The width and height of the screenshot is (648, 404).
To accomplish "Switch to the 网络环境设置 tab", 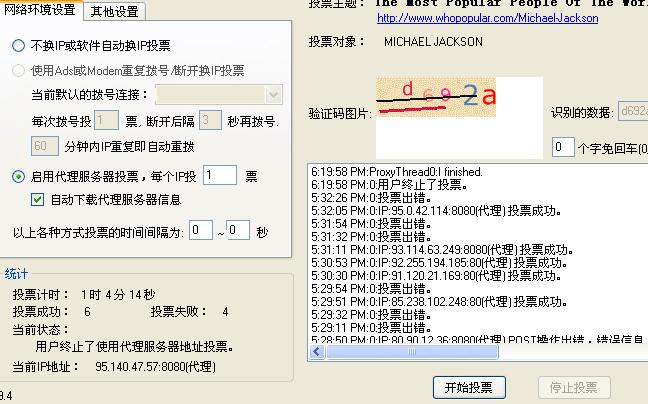I will pos(40,11).
